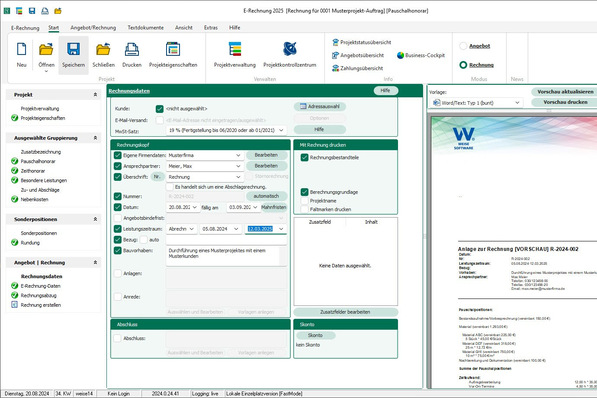Image resolution: width=597 pixels, height=398 pixels.
Task: Enable the Anlagen checkbox
Action: 118,273
